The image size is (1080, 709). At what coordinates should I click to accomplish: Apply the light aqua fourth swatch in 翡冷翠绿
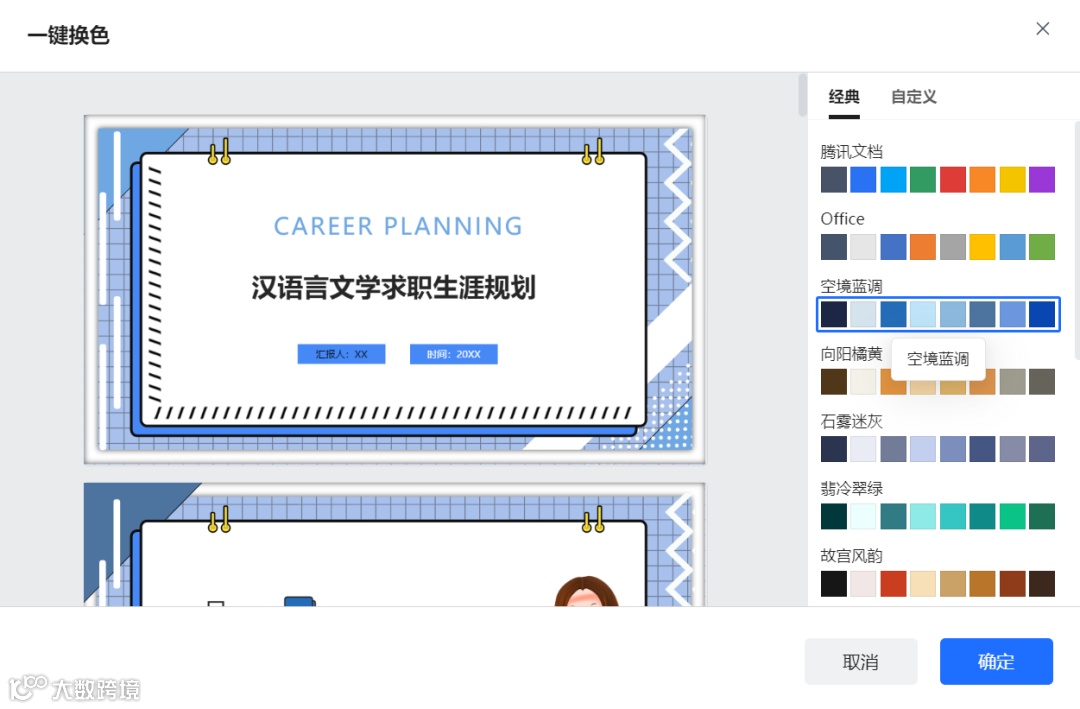tap(923, 517)
